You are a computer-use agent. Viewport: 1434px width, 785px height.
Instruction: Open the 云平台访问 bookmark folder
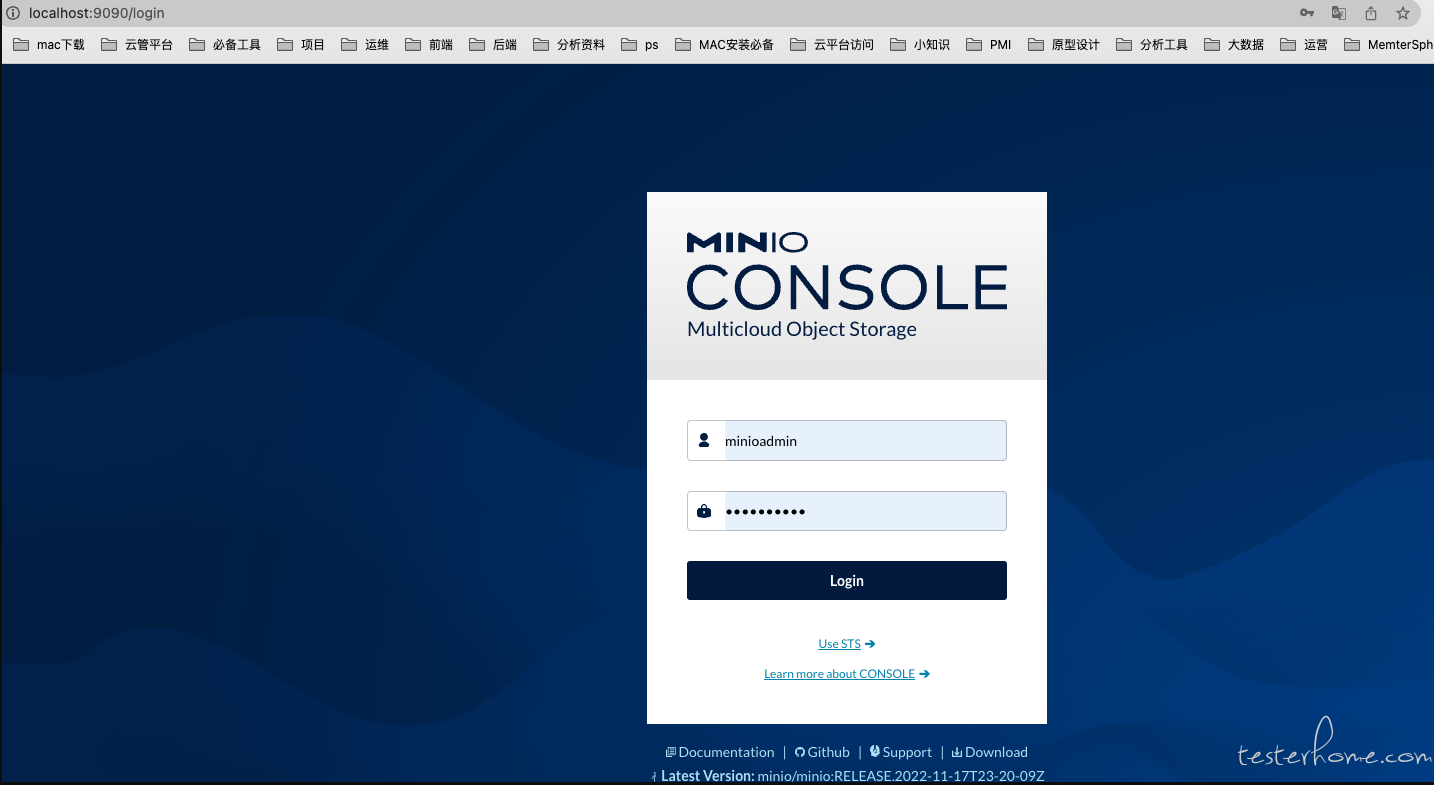[832, 45]
